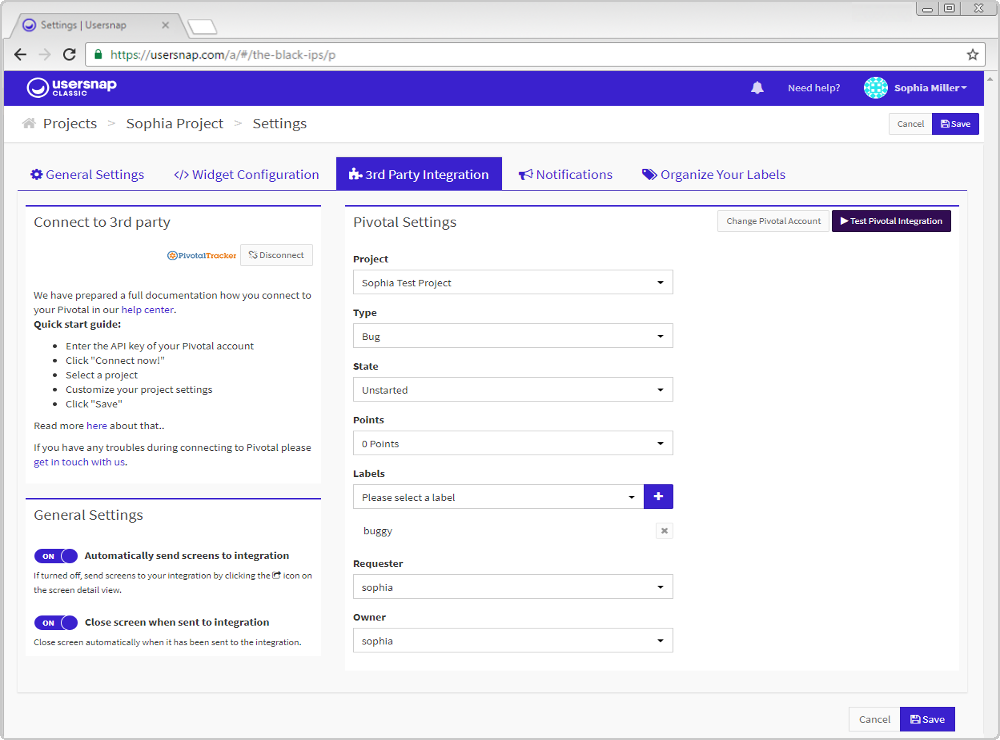Reload the browser page
Image resolution: width=1000 pixels, height=740 pixels.
tap(70, 55)
